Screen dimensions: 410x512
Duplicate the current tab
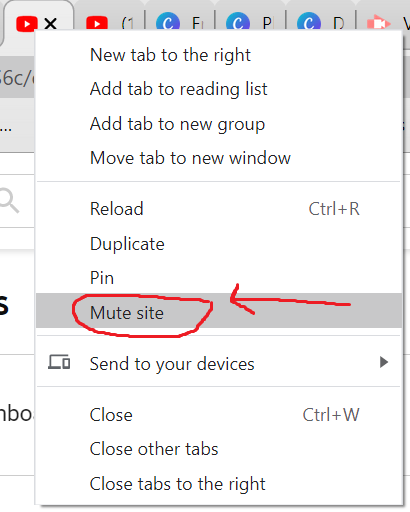[x=219, y=244]
